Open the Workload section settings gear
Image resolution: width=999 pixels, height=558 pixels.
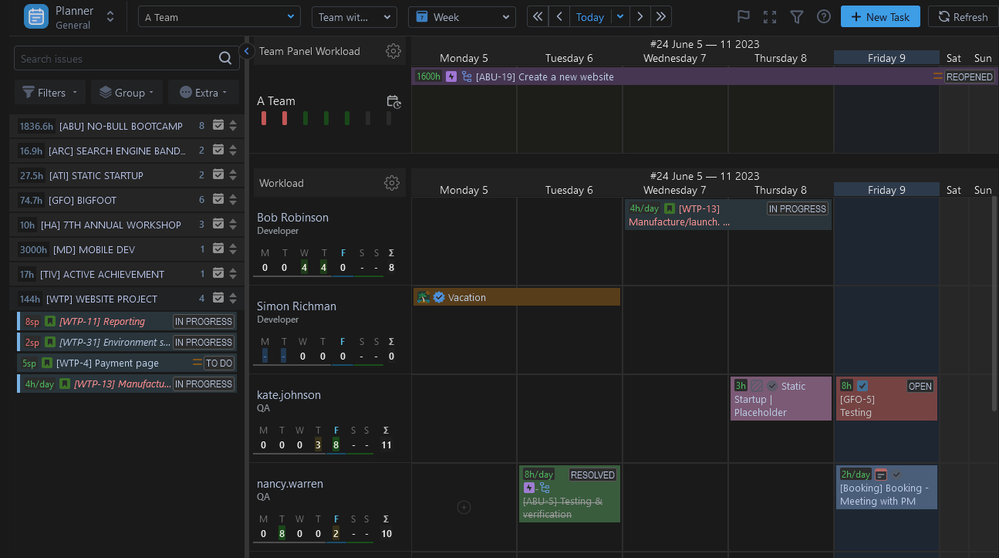coord(392,183)
